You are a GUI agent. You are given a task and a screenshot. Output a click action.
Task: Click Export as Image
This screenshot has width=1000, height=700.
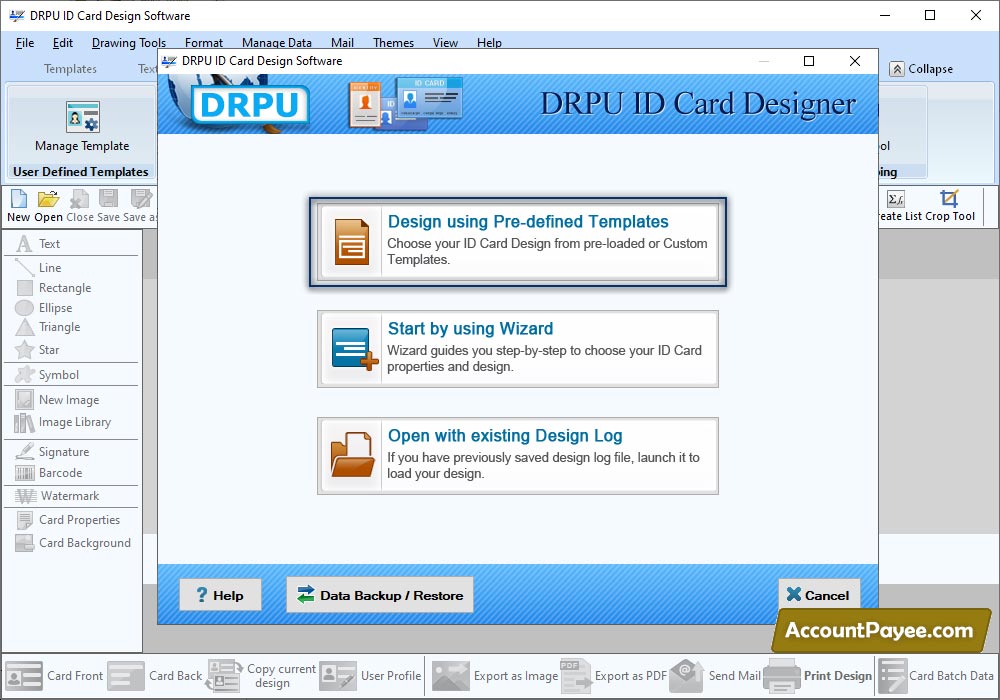coord(495,676)
